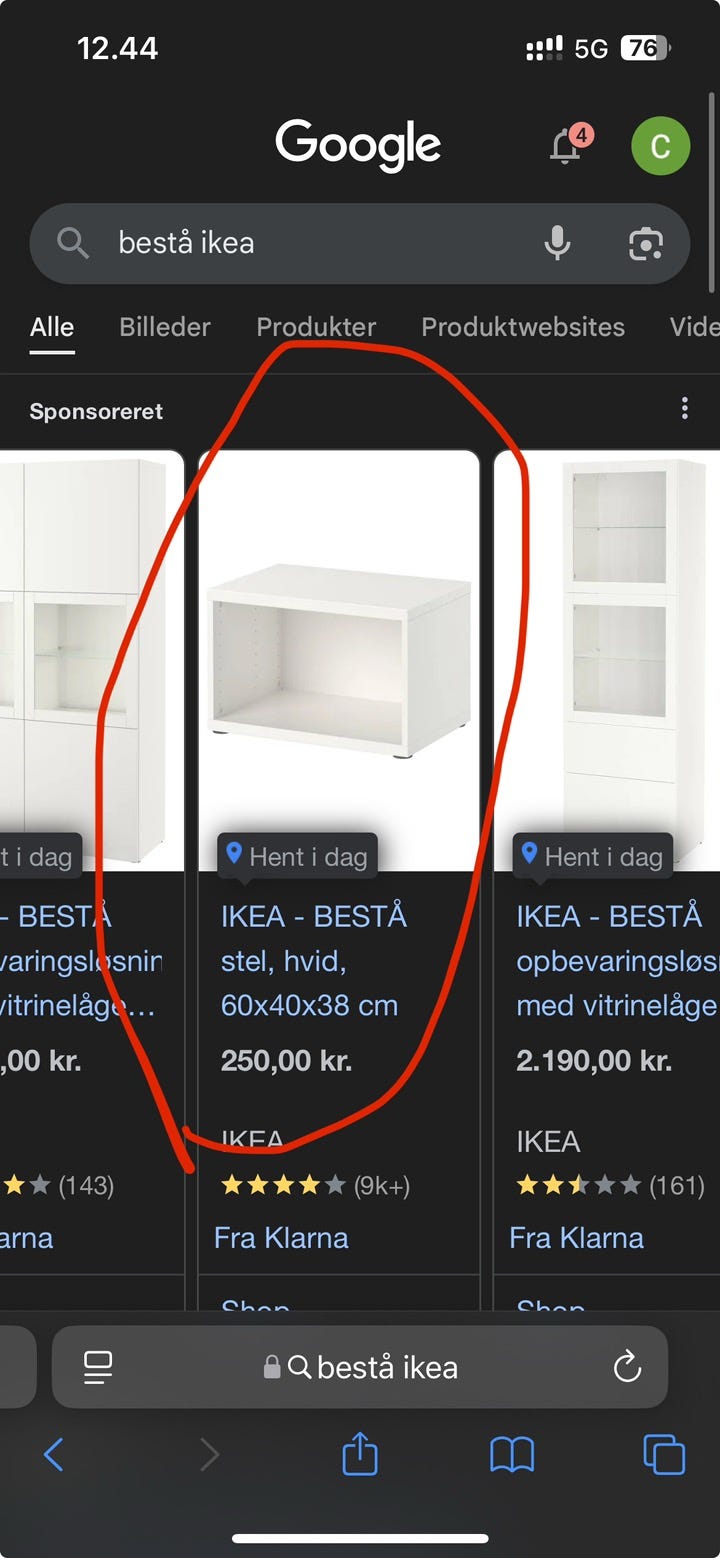Open Safari bookmarks book icon

[512, 1455]
